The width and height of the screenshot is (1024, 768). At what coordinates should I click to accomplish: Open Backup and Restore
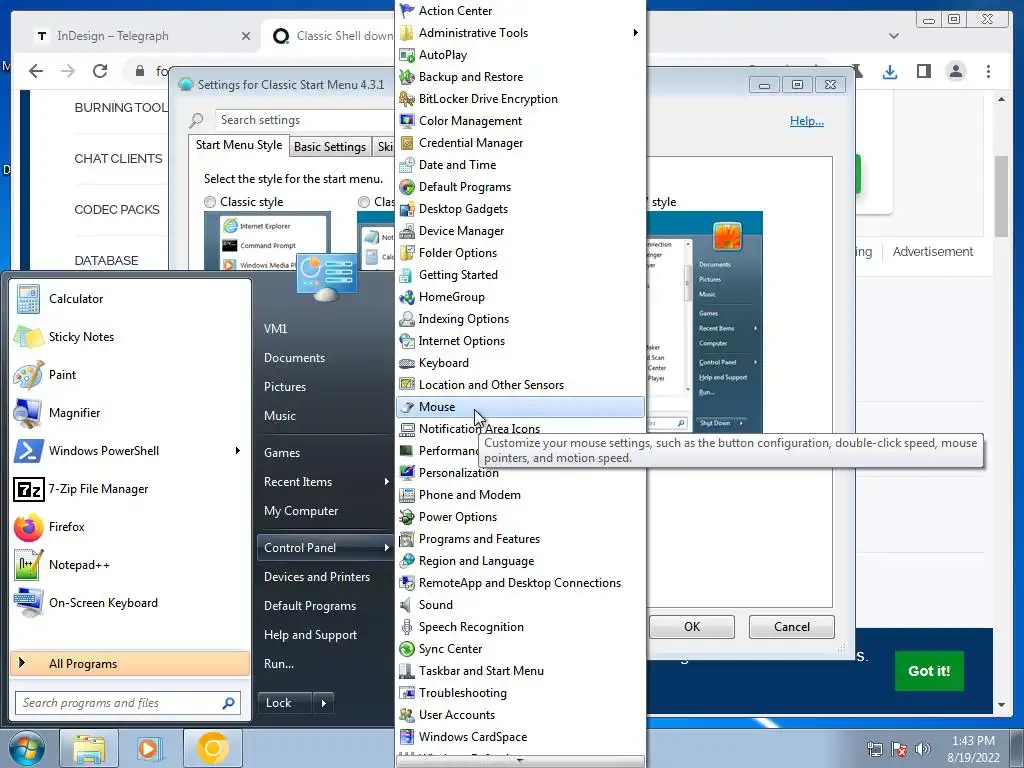pos(520,77)
